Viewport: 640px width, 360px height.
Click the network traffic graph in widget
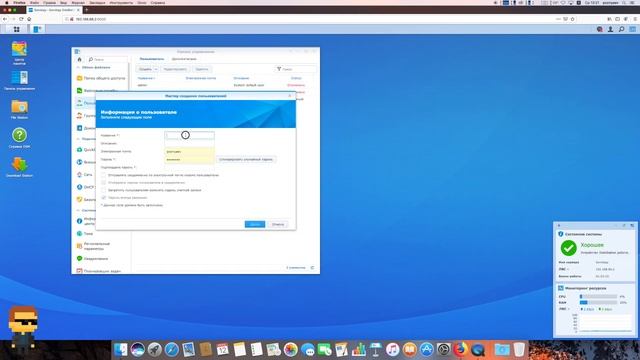[x=605, y=323]
